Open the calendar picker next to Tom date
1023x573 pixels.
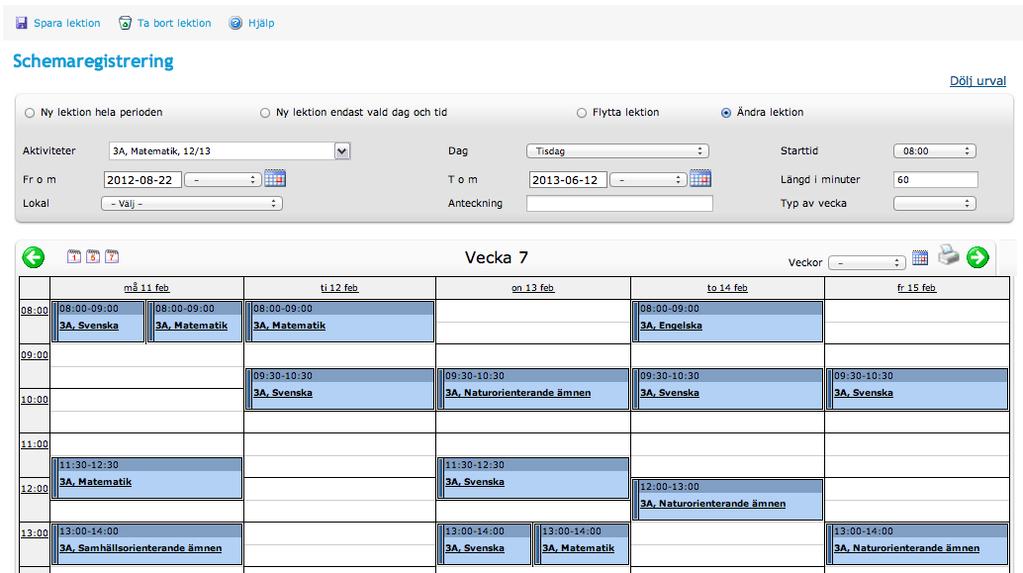[x=700, y=178]
